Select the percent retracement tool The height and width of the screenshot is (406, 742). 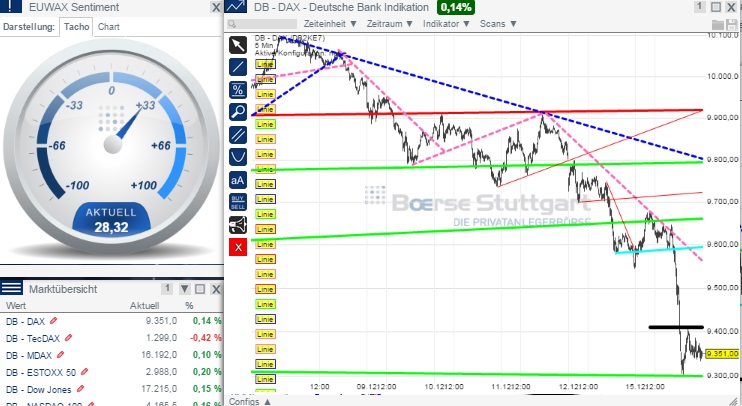point(238,89)
